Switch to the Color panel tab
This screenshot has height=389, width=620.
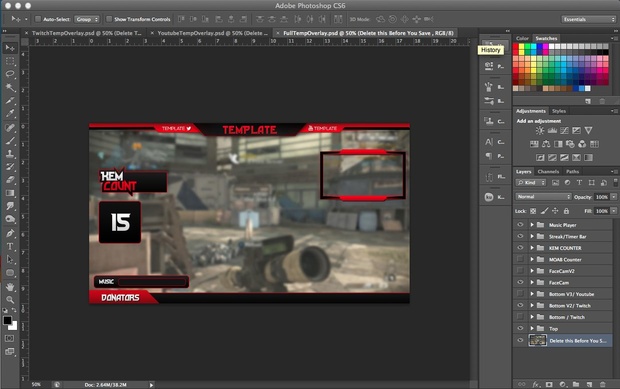(522, 38)
